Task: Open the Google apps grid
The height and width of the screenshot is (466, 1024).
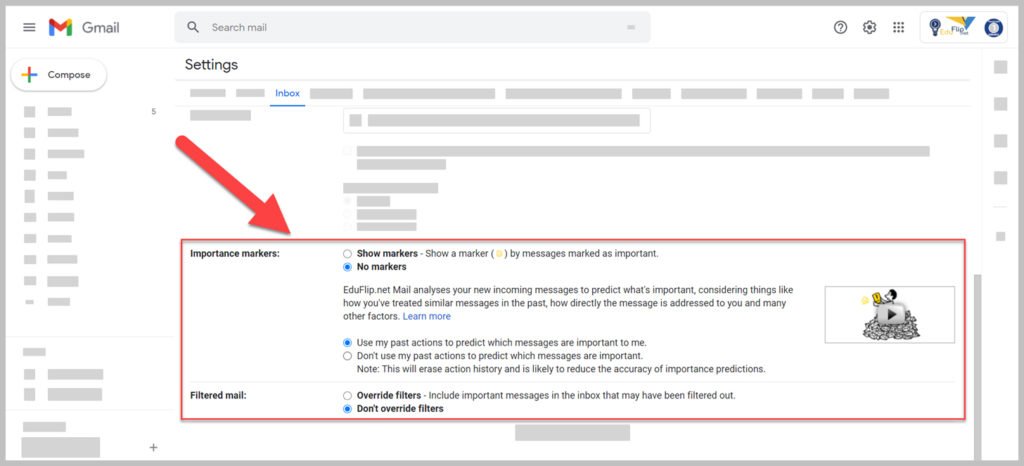Action: pos(899,27)
